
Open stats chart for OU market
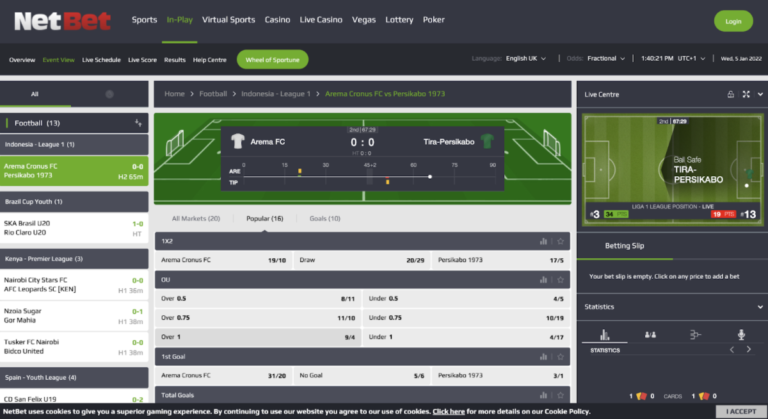[x=543, y=280]
